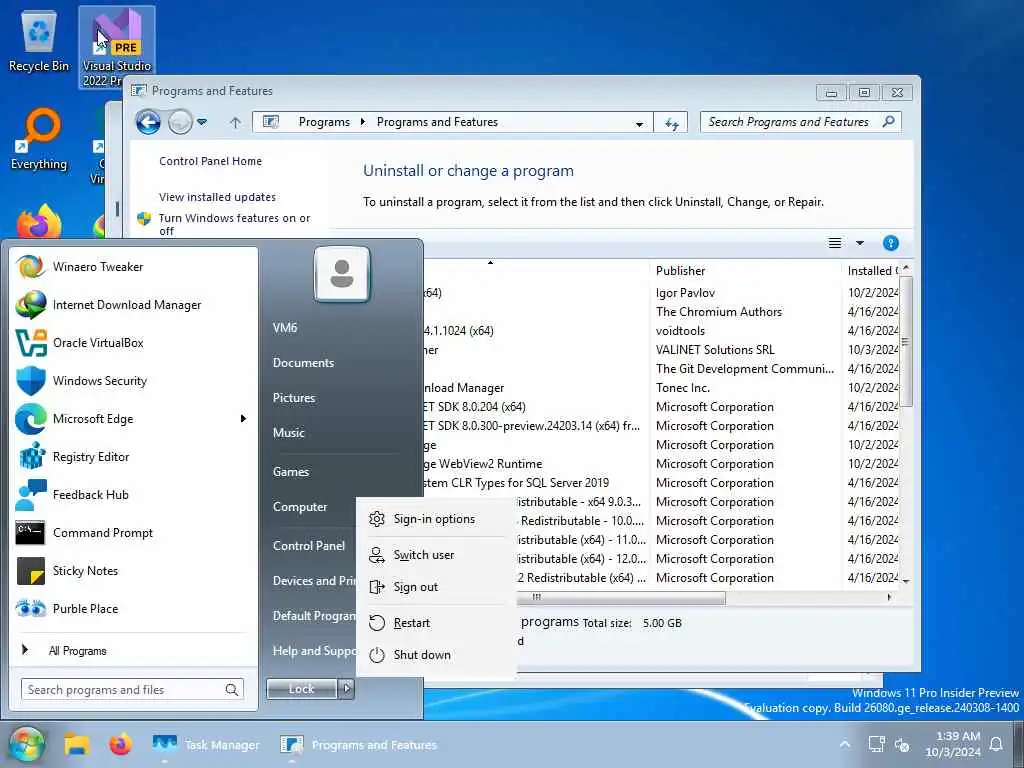Launch Command Prompt from Start menu
The height and width of the screenshot is (768, 1024).
point(133,533)
